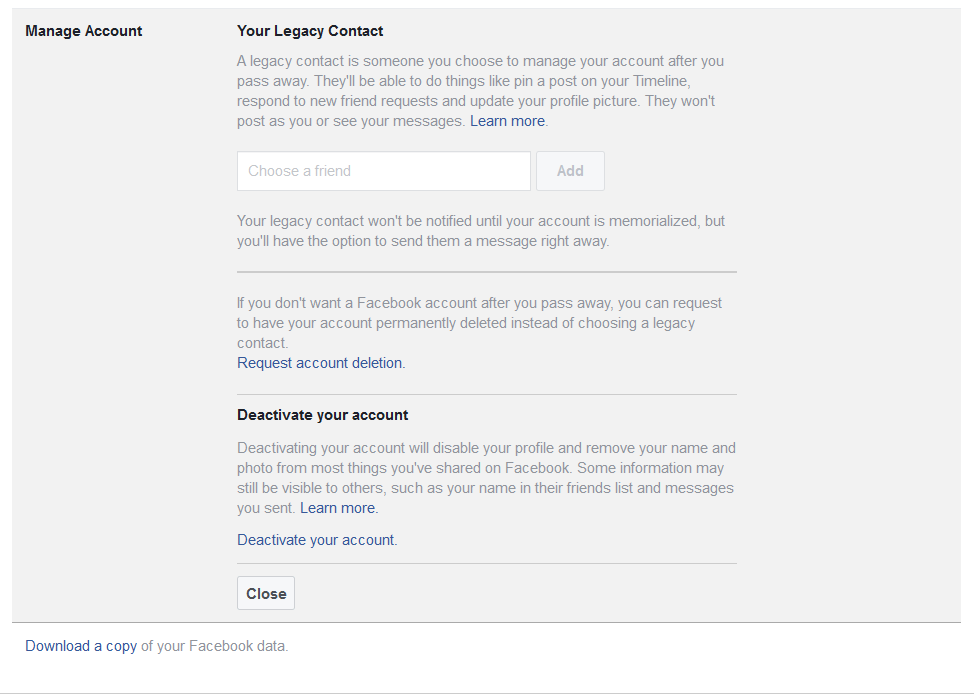Screen dimensions: 974x700
Task: Click the Add legacy contact button
Action: pyautogui.click(x=570, y=171)
